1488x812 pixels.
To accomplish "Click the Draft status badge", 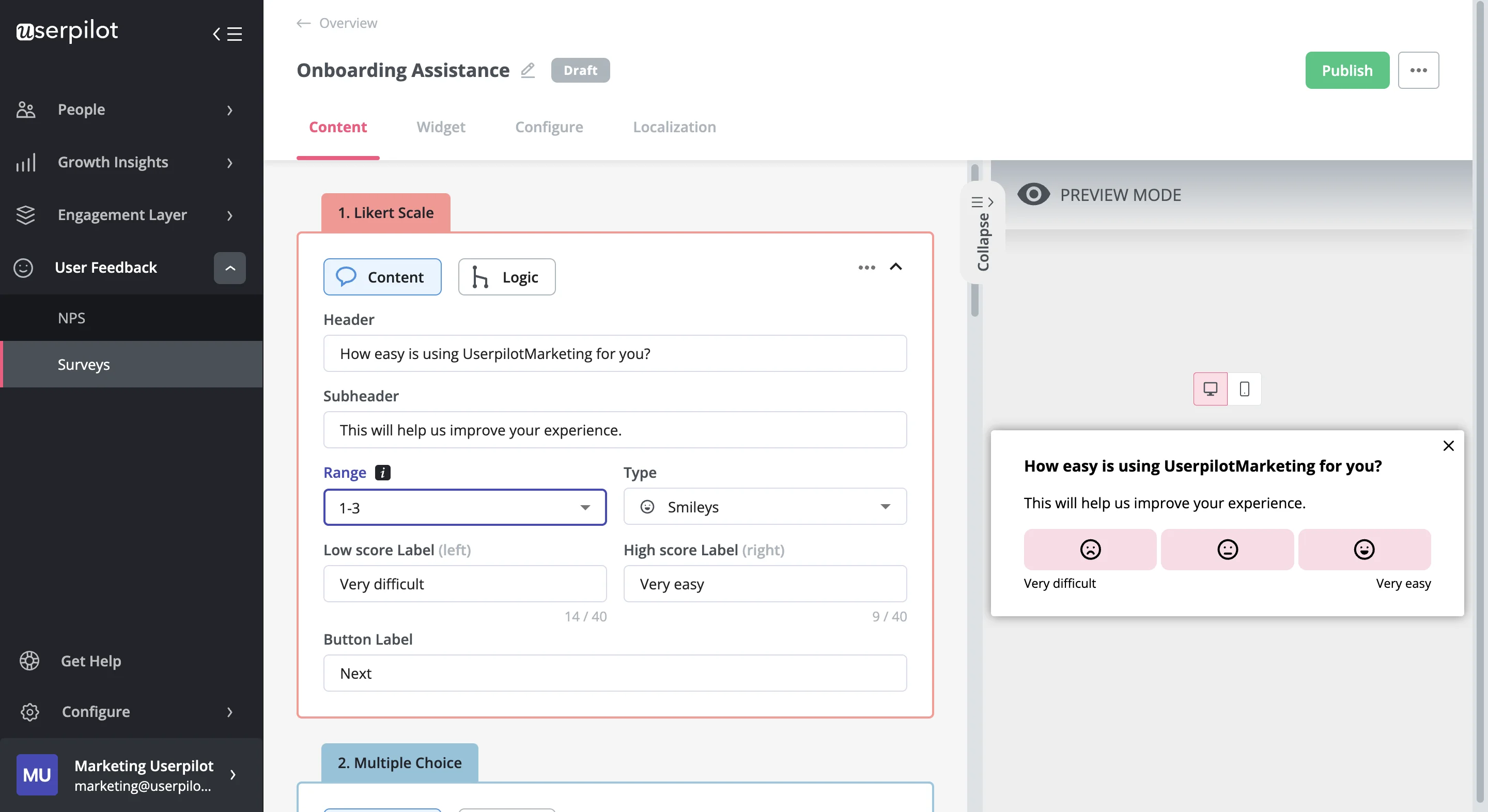I will click(x=580, y=70).
